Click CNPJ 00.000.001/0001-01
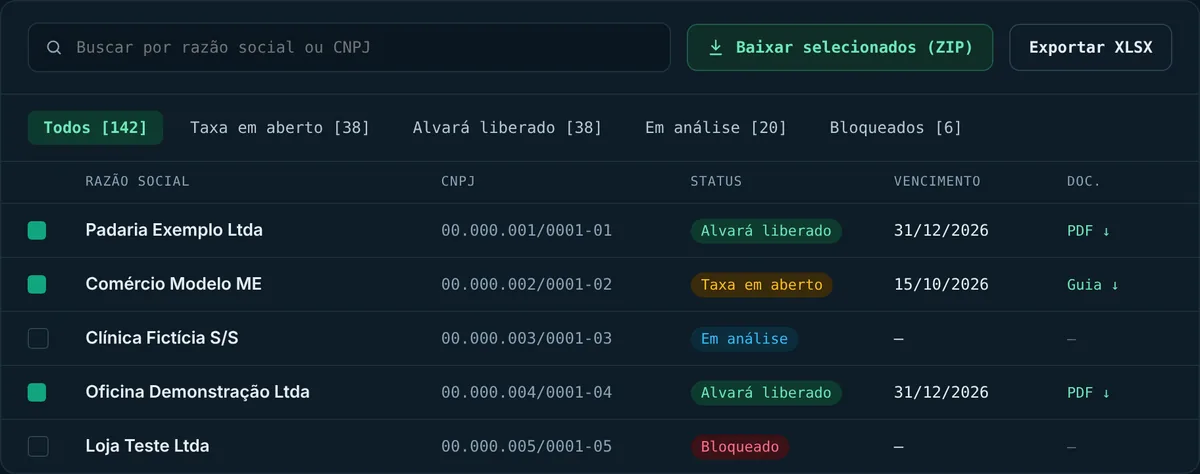1200x474 pixels. tap(526, 230)
